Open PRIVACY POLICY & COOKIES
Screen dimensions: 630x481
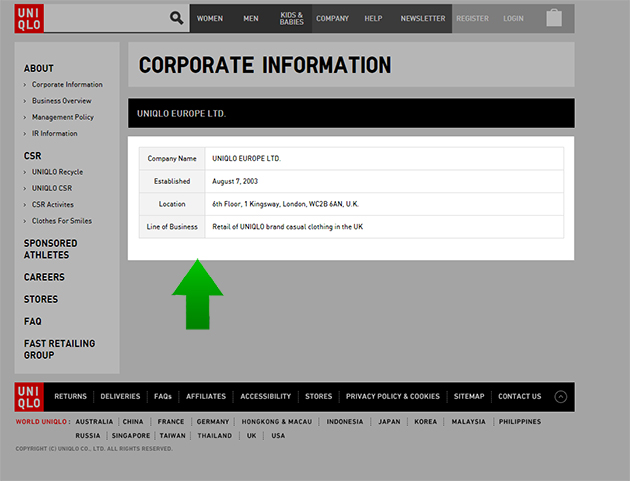point(393,397)
